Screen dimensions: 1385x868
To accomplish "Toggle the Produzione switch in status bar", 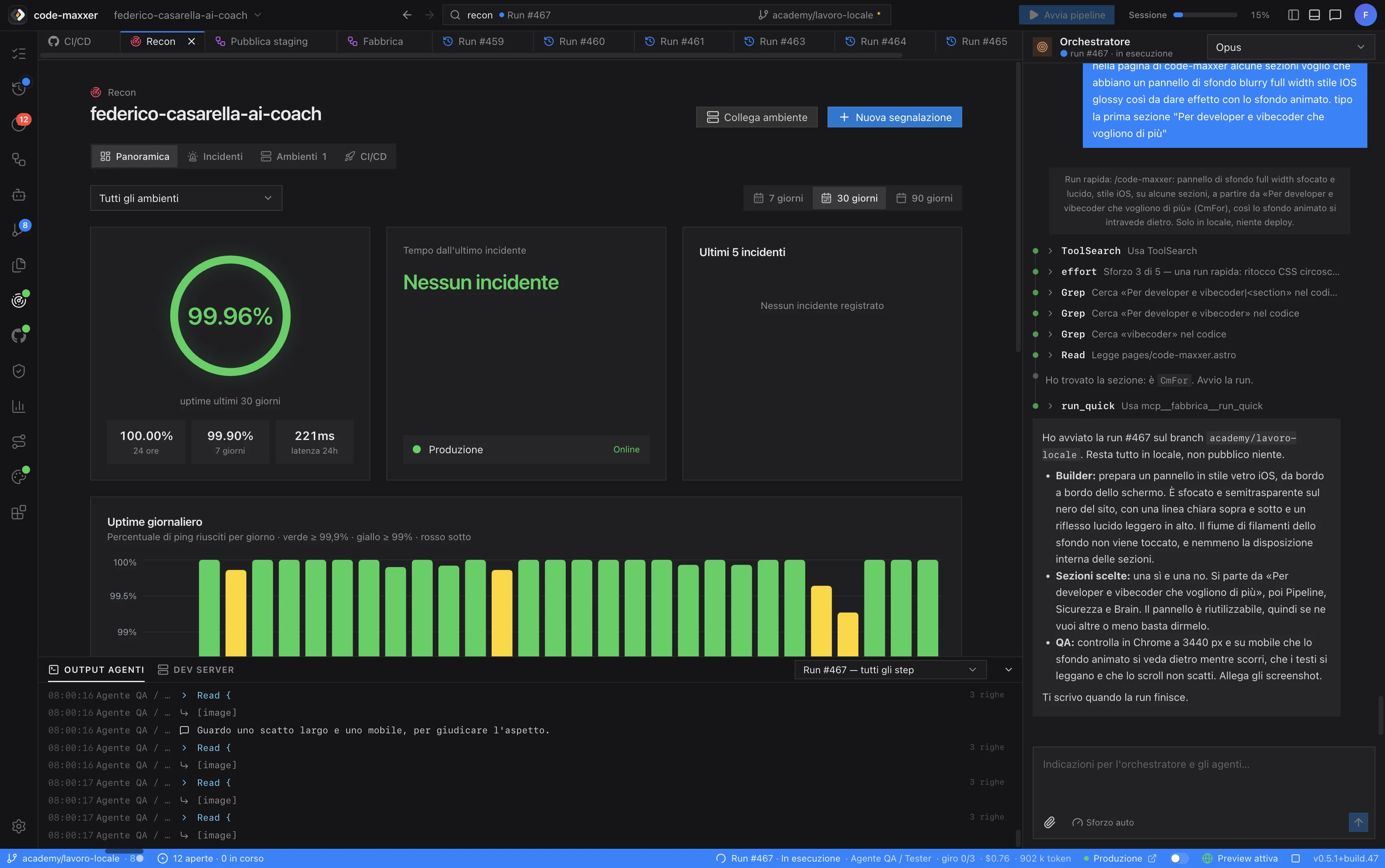I will 1179,858.
